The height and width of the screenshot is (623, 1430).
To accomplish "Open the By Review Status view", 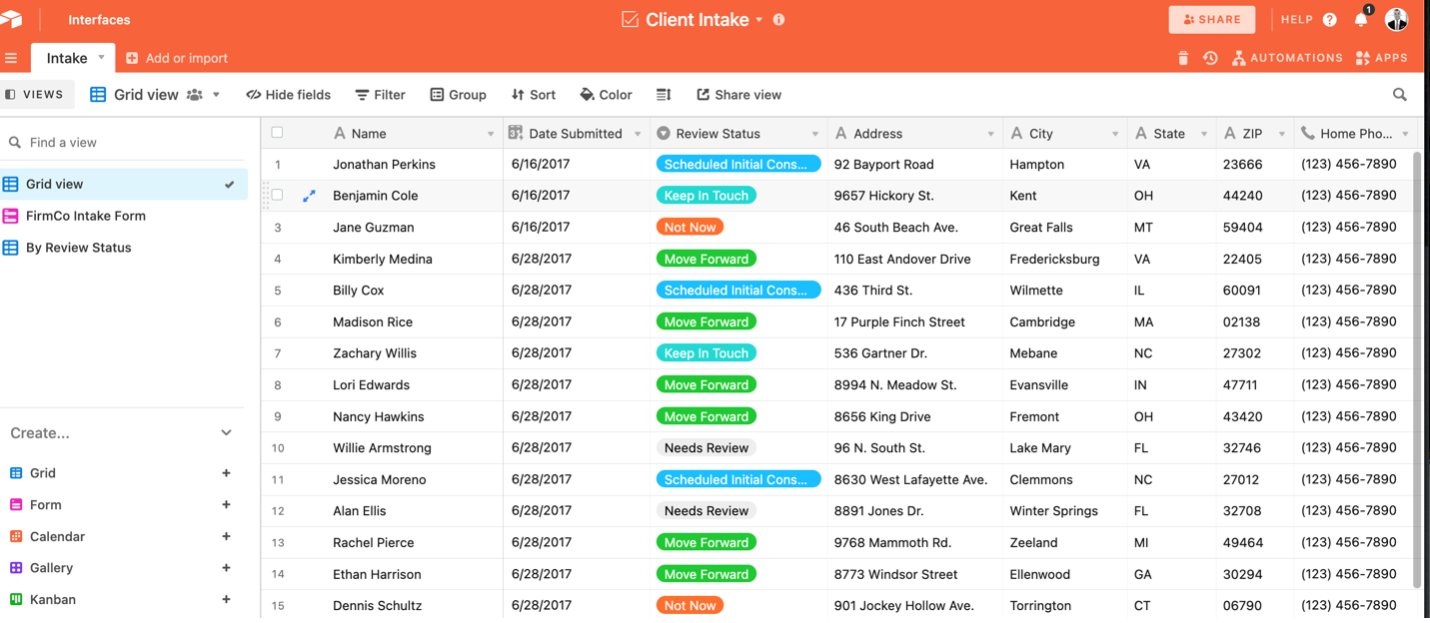I will click(78, 248).
